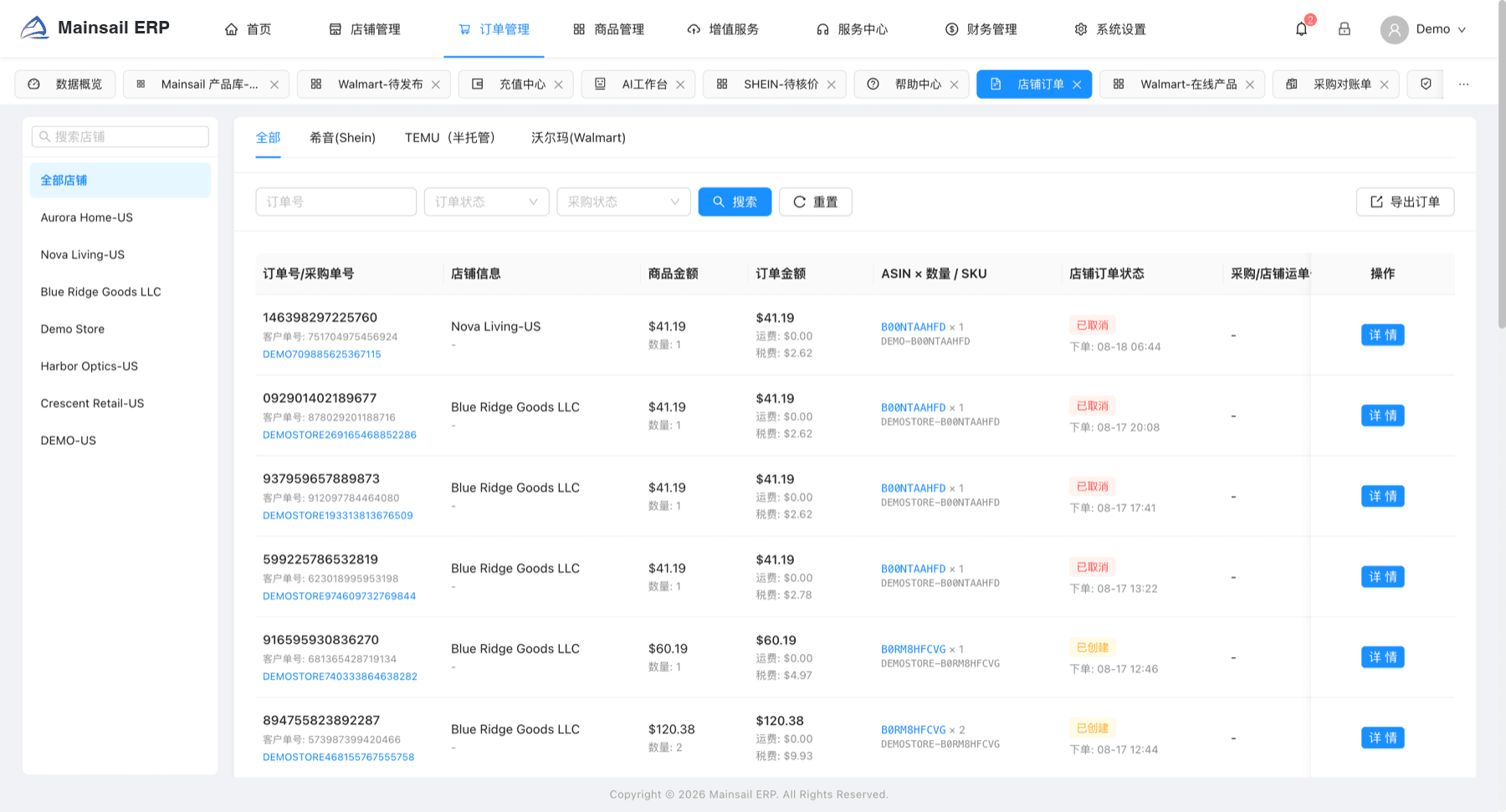Open the shield icon tab
This screenshot has height=812, width=1506.
(x=1426, y=84)
